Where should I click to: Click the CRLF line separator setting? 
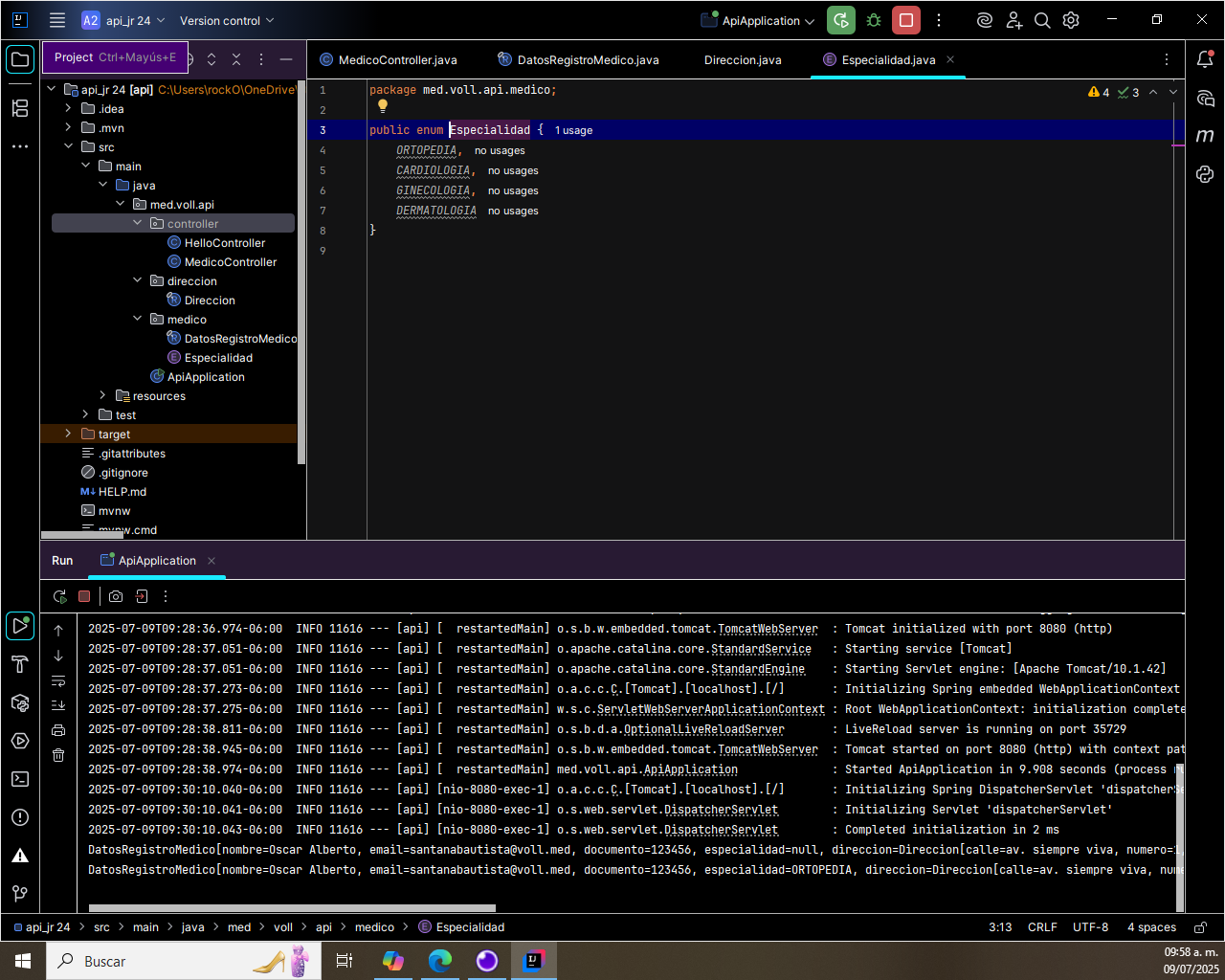tap(1042, 927)
